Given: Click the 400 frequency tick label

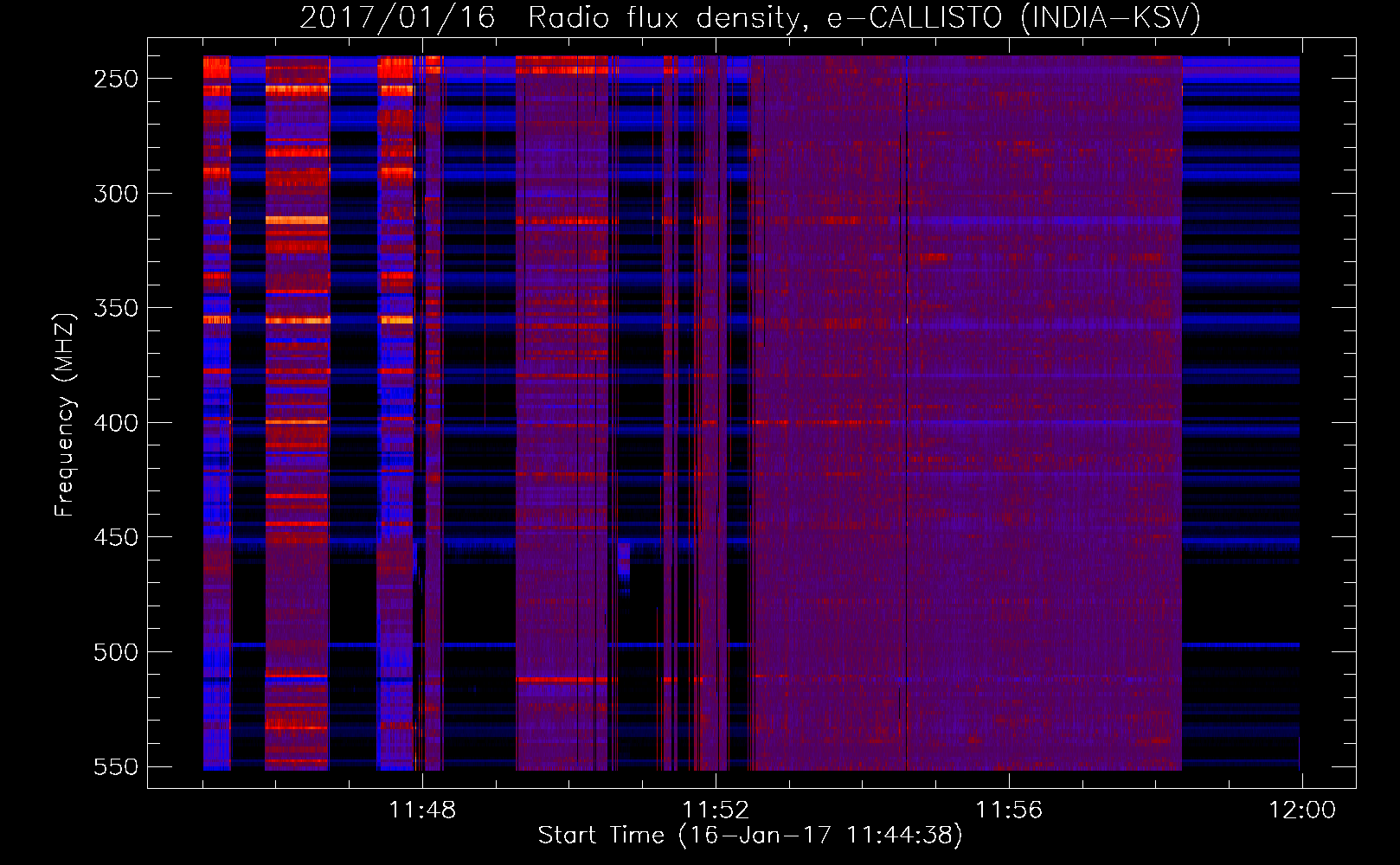Looking at the screenshot, I should (x=116, y=423).
